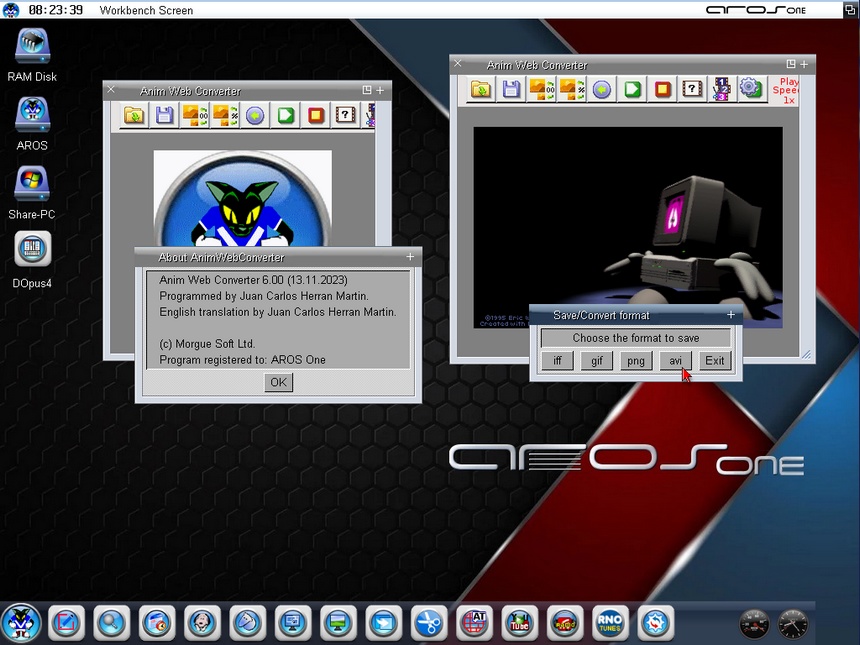Select the AROS drive desktop icon
Screen dimensions: 860x645
(32, 123)
